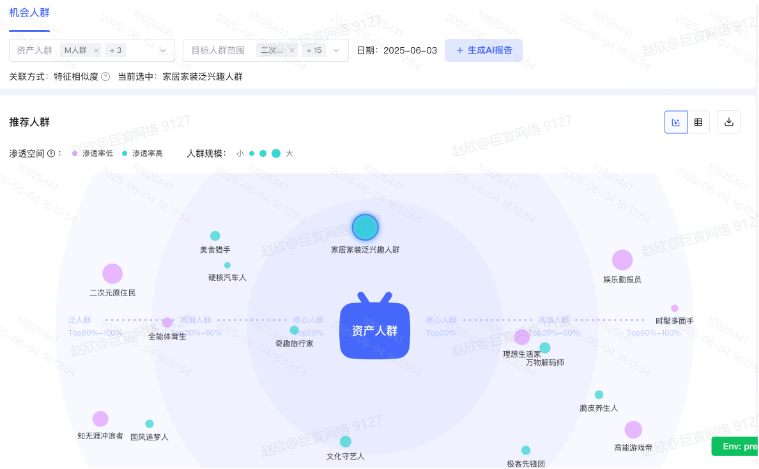
Task: Select the 娱乐勤报员 bubble
Action: tap(622, 260)
